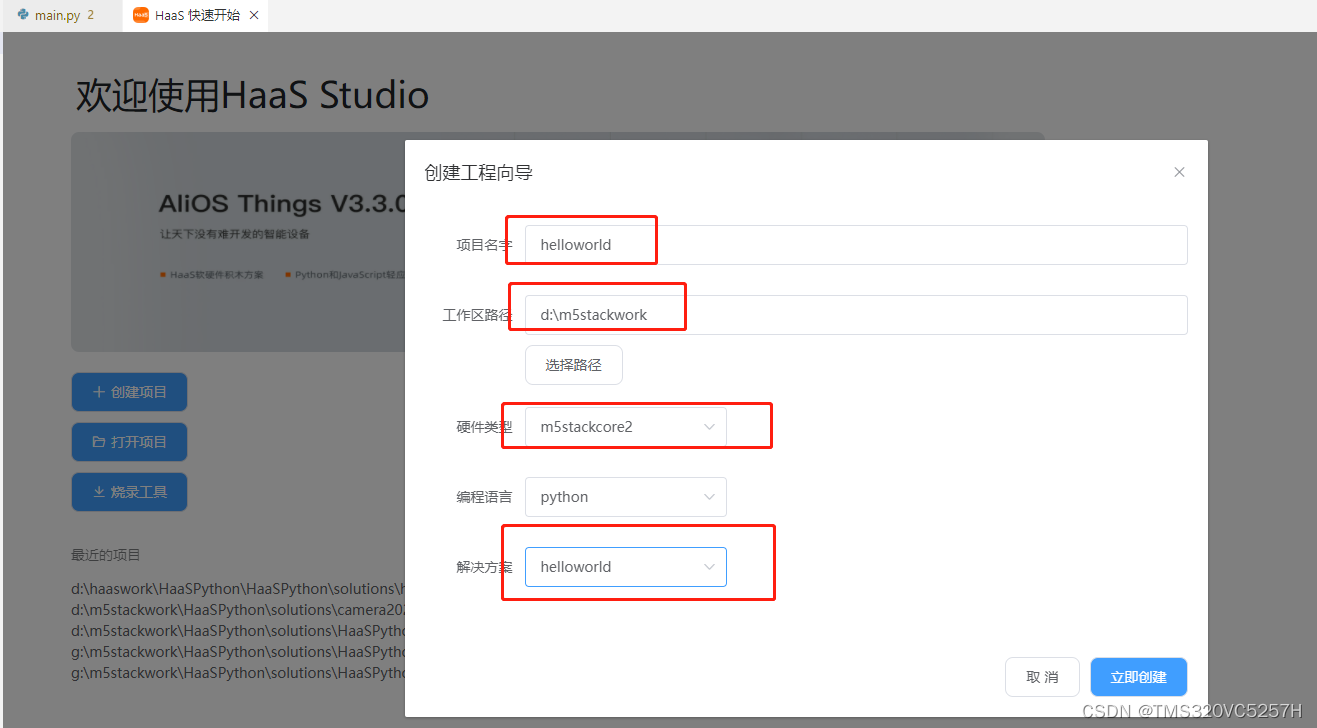Open last recent project under g:\m5stackwork
This screenshot has height=728, width=1317.
[237, 673]
